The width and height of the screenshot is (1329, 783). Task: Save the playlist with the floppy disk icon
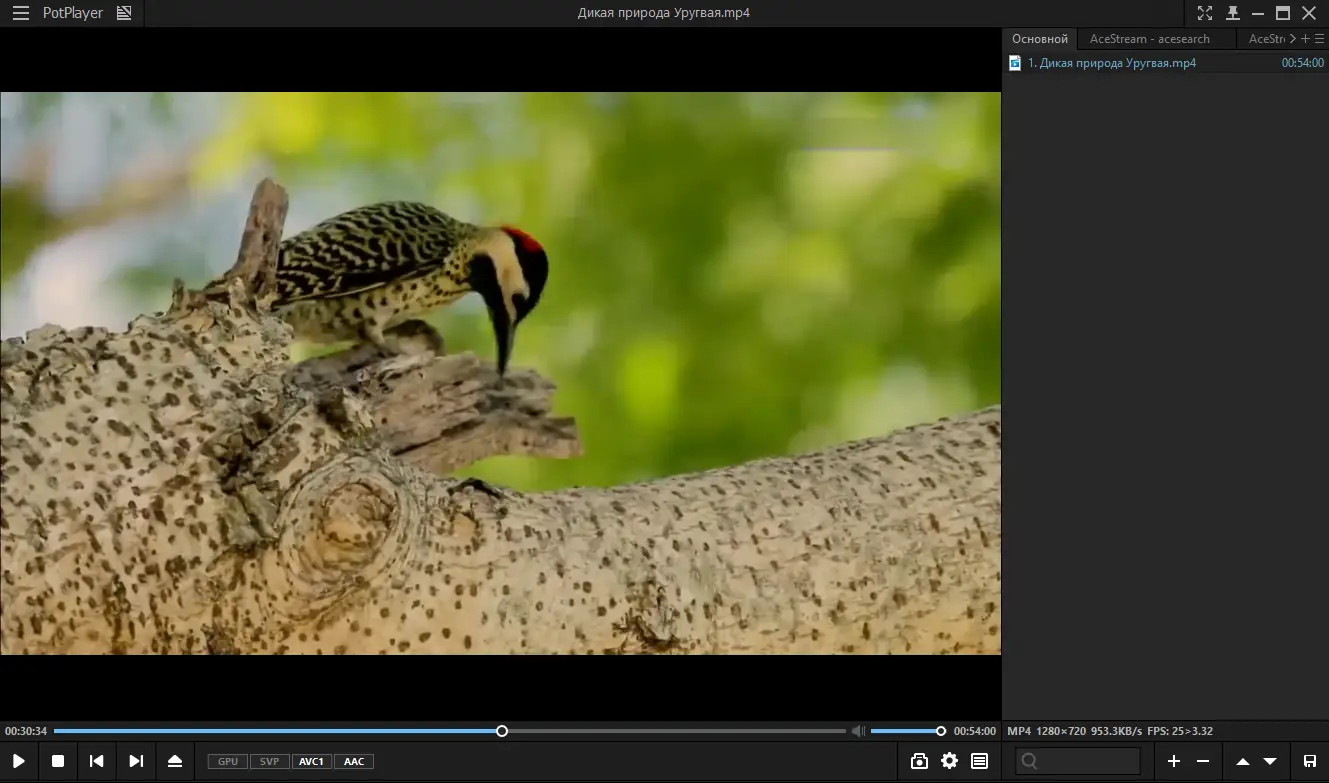[x=1310, y=761]
